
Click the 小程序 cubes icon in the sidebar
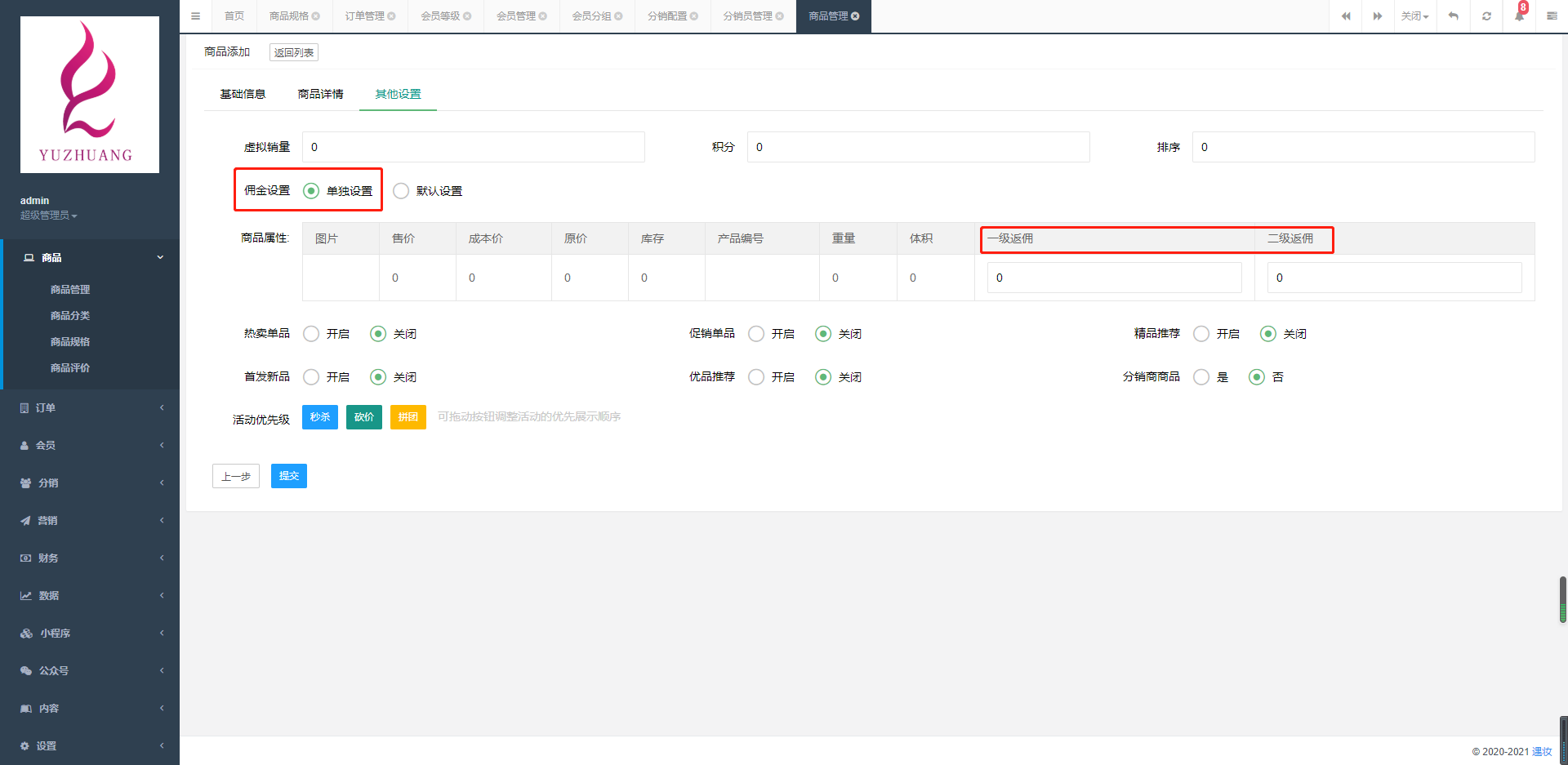point(26,633)
